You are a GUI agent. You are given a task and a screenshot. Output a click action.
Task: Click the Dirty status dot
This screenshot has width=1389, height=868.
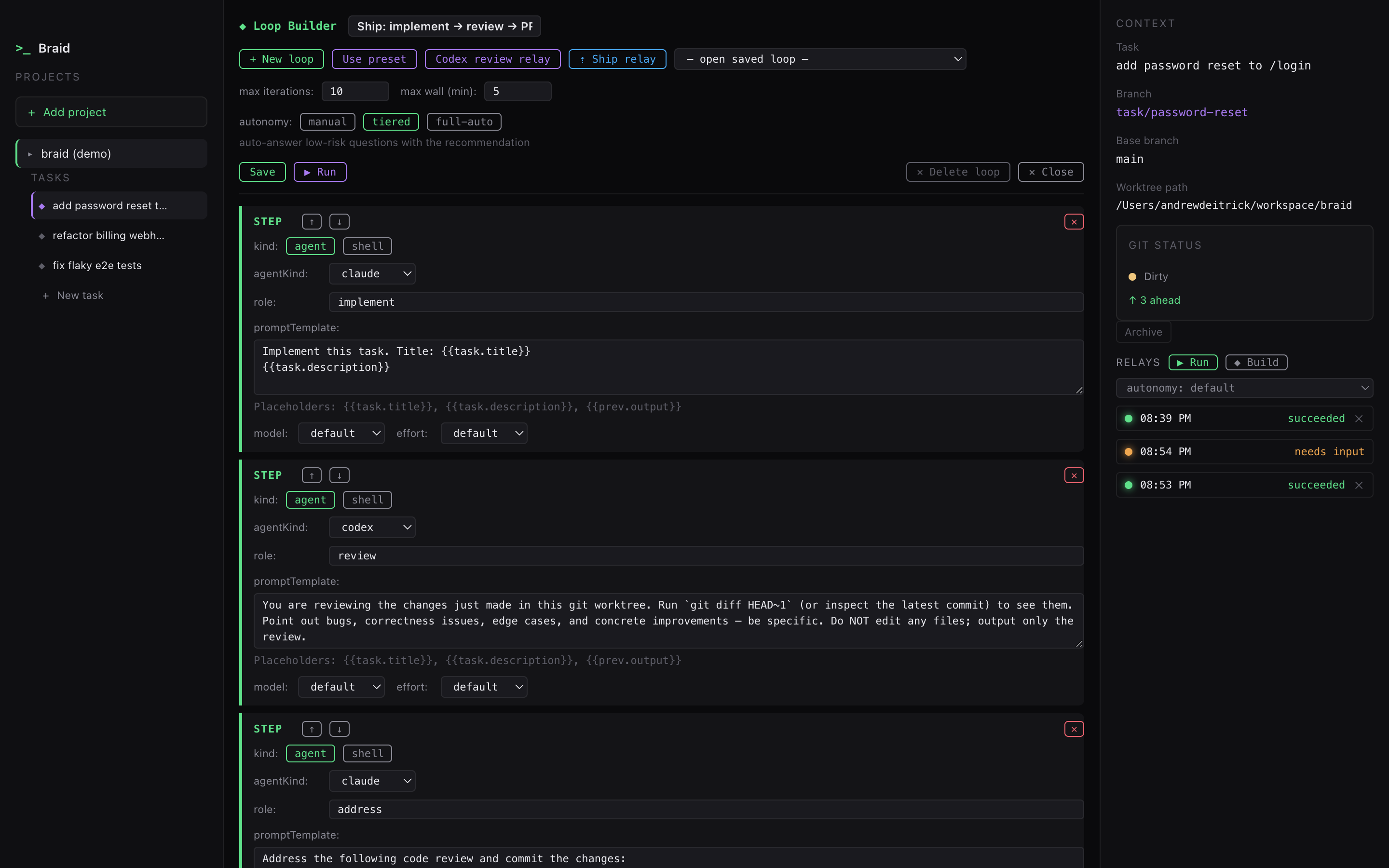[x=1132, y=277]
